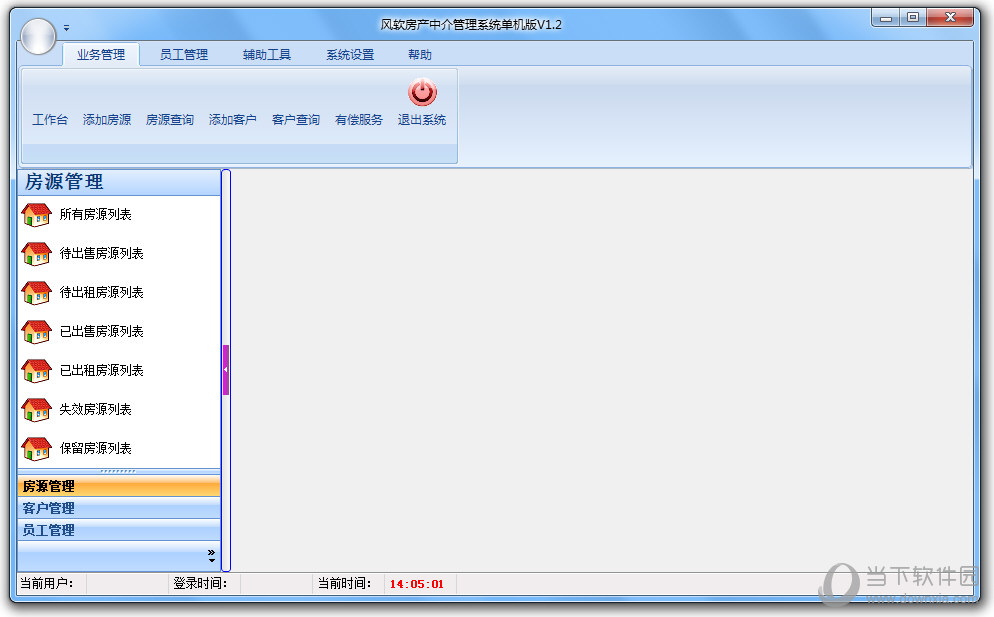Open the 待出售房源列表 entry
994x617 pixels.
[x=101, y=253]
